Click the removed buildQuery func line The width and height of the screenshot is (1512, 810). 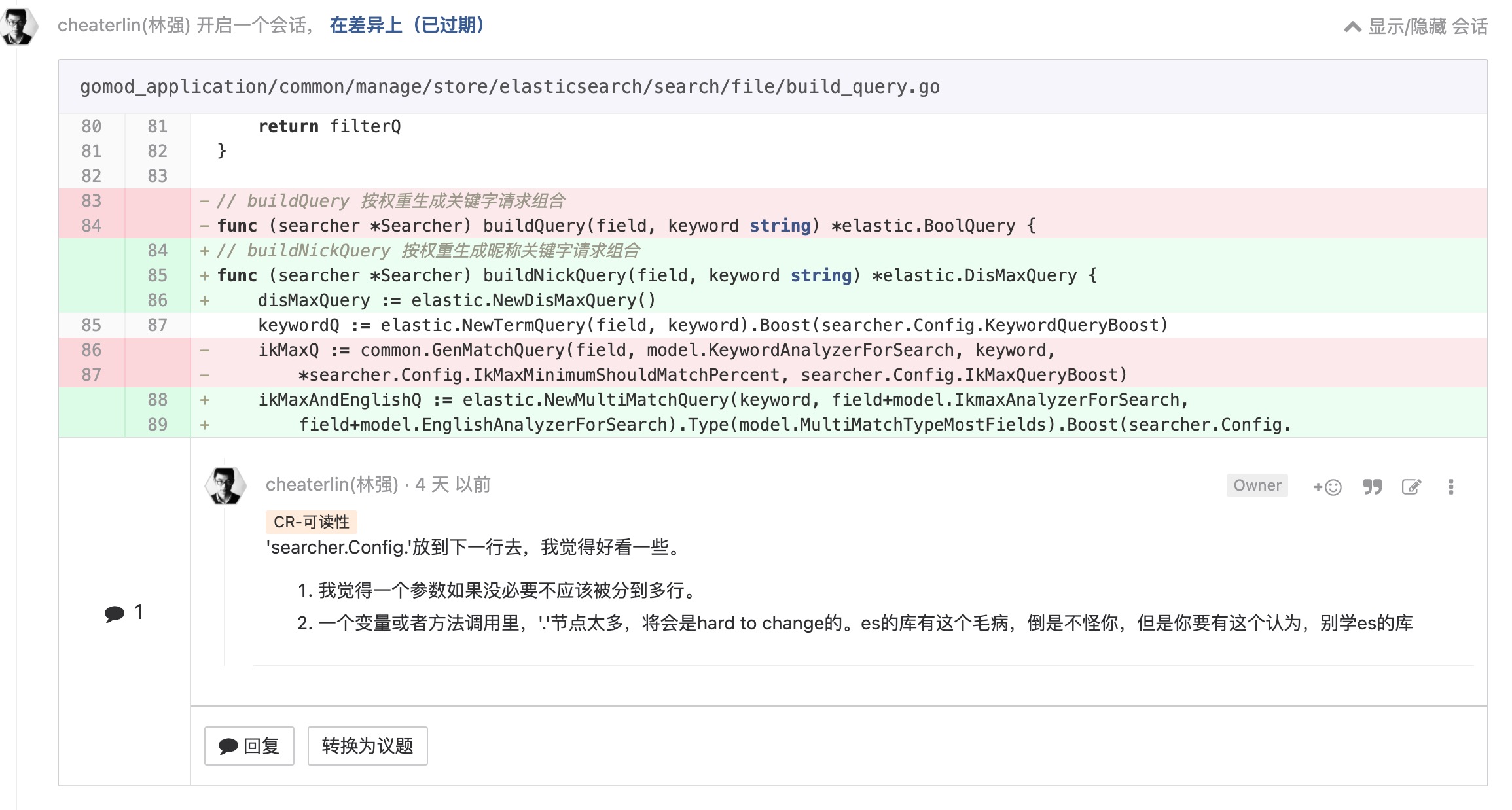point(626,226)
